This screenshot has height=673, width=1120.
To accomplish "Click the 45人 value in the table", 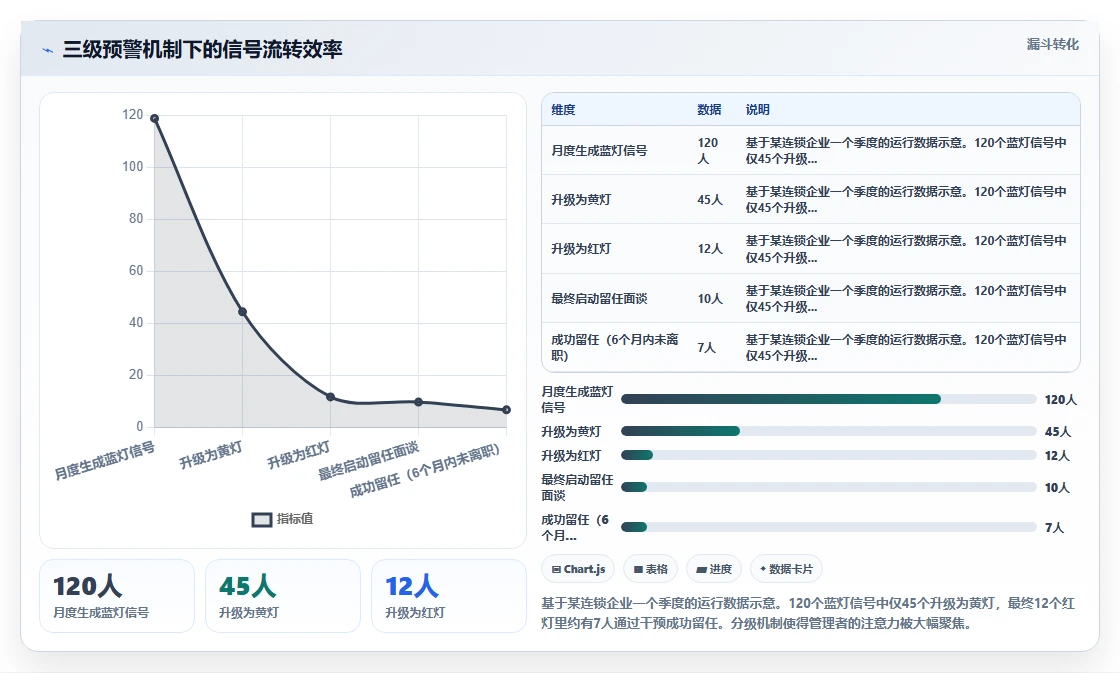I will (x=710, y=200).
